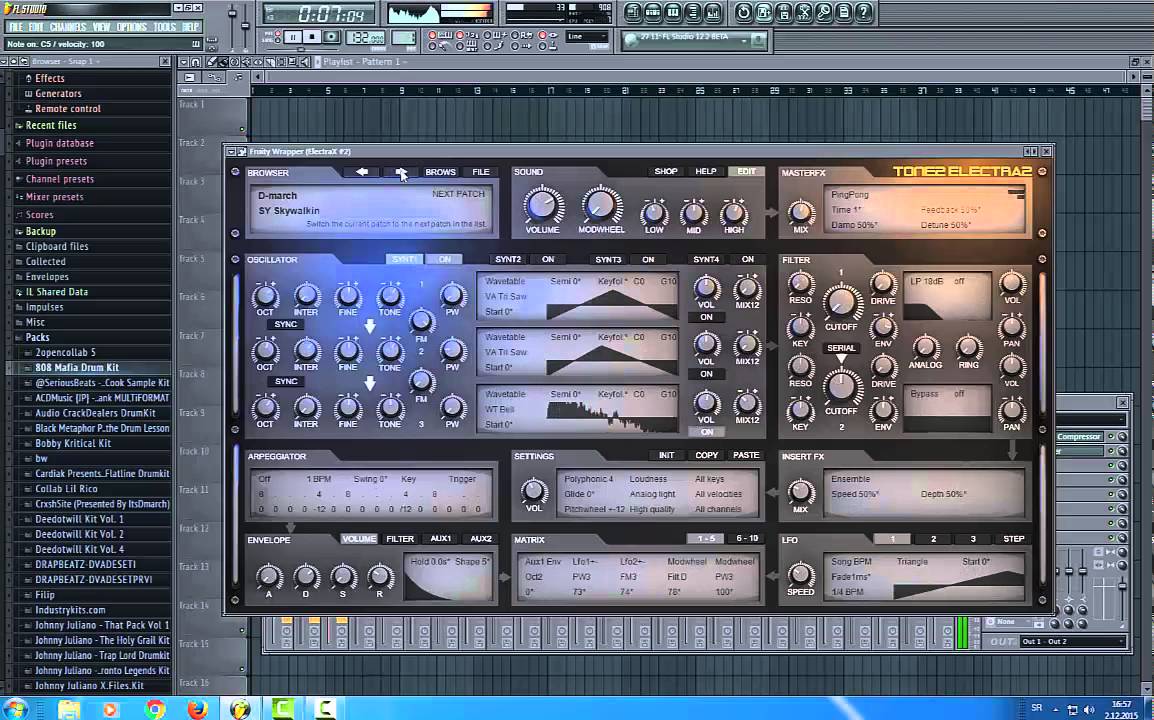Click the next patch arrow in Electra browser
1154x720 pixels.
[400, 172]
